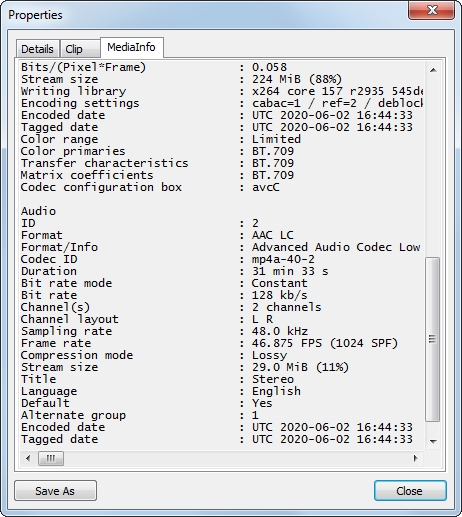Click the 'Channel layout' label
The height and width of the screenshot is (517, 462).
[70, 319]
